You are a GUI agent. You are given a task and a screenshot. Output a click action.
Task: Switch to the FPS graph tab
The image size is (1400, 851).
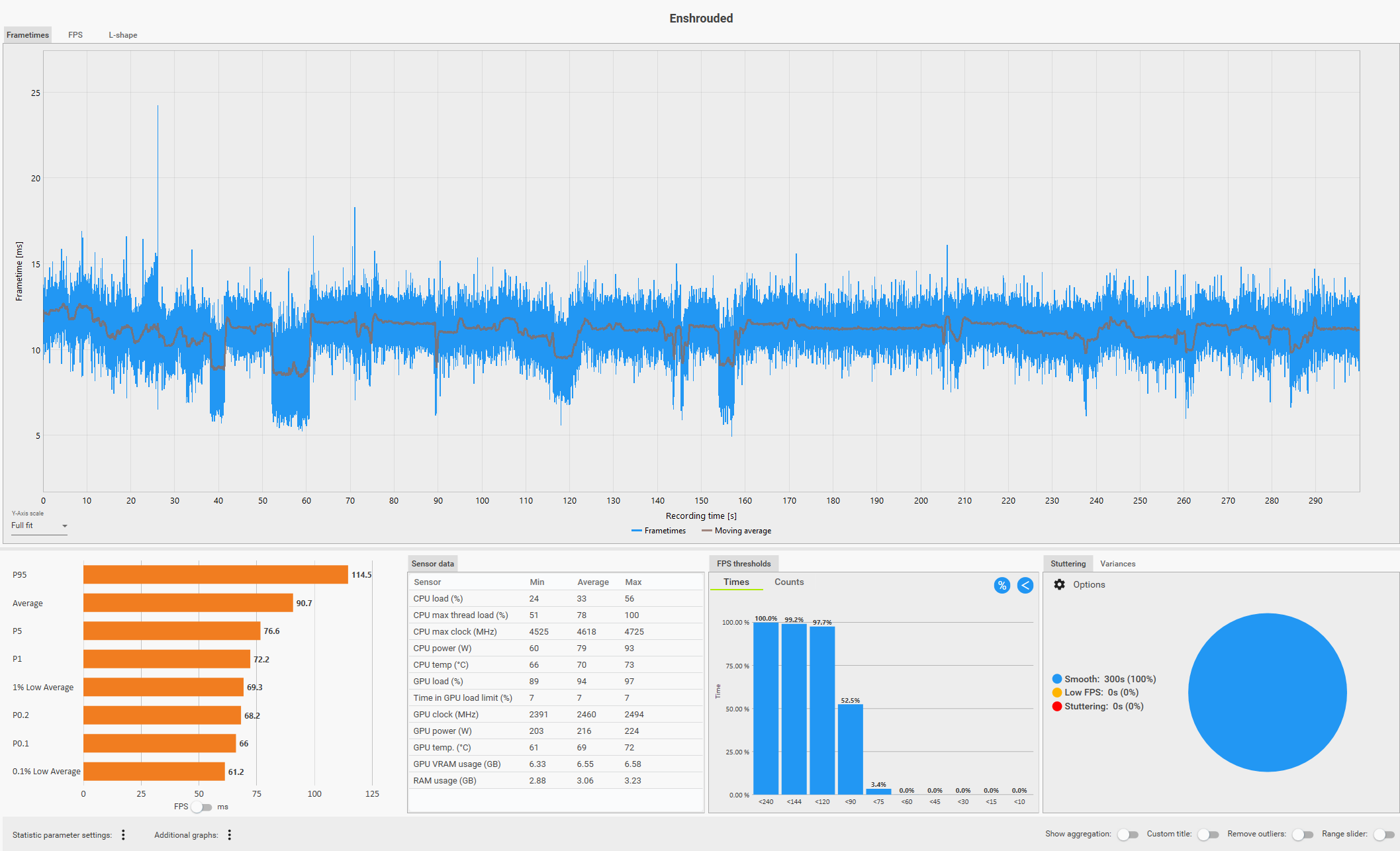point(75,35)
